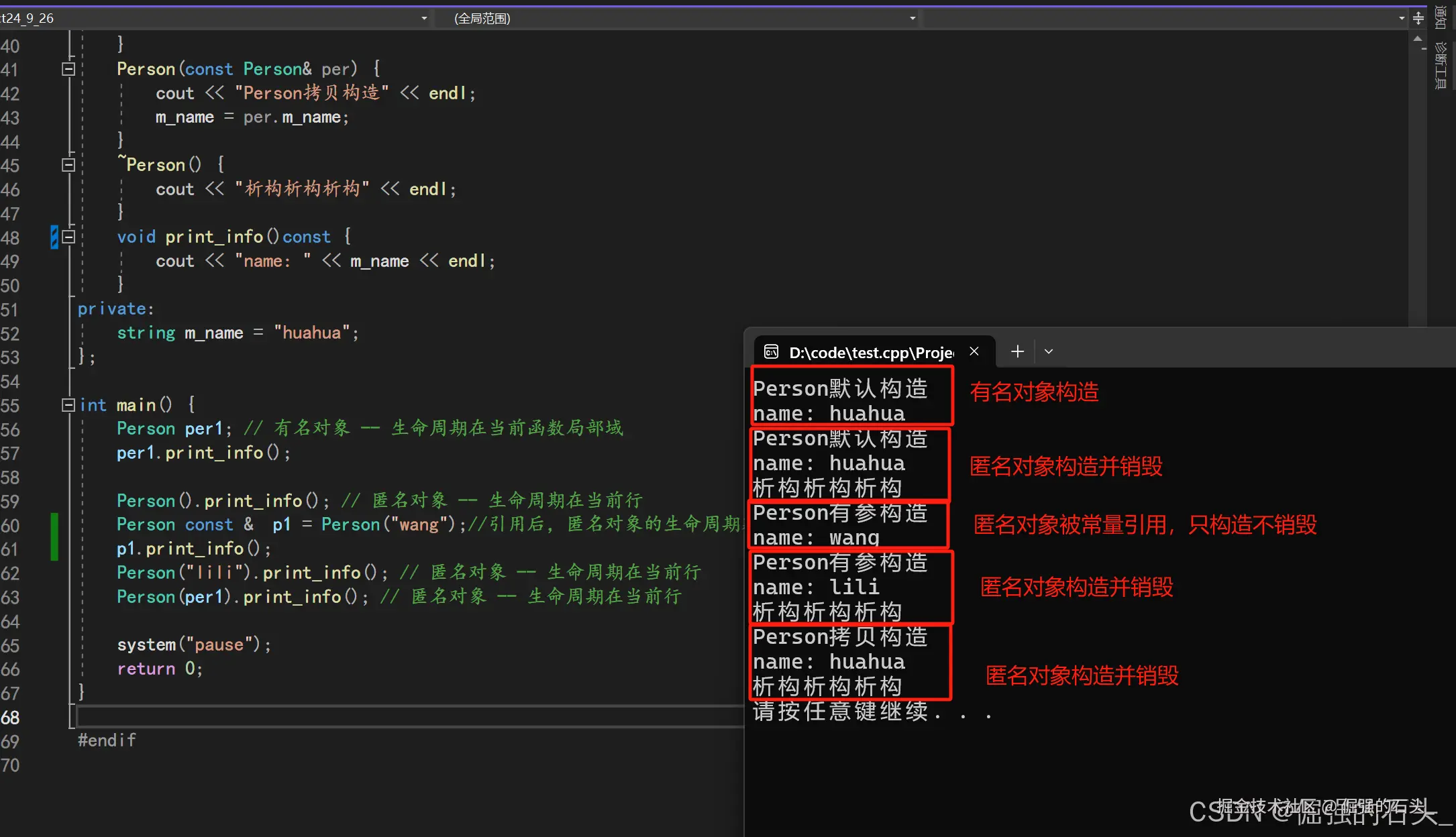Viewport: 1456px width, 837px height.
Task: Open the t24_9_26 project dropdown
Action: [423, 18]
